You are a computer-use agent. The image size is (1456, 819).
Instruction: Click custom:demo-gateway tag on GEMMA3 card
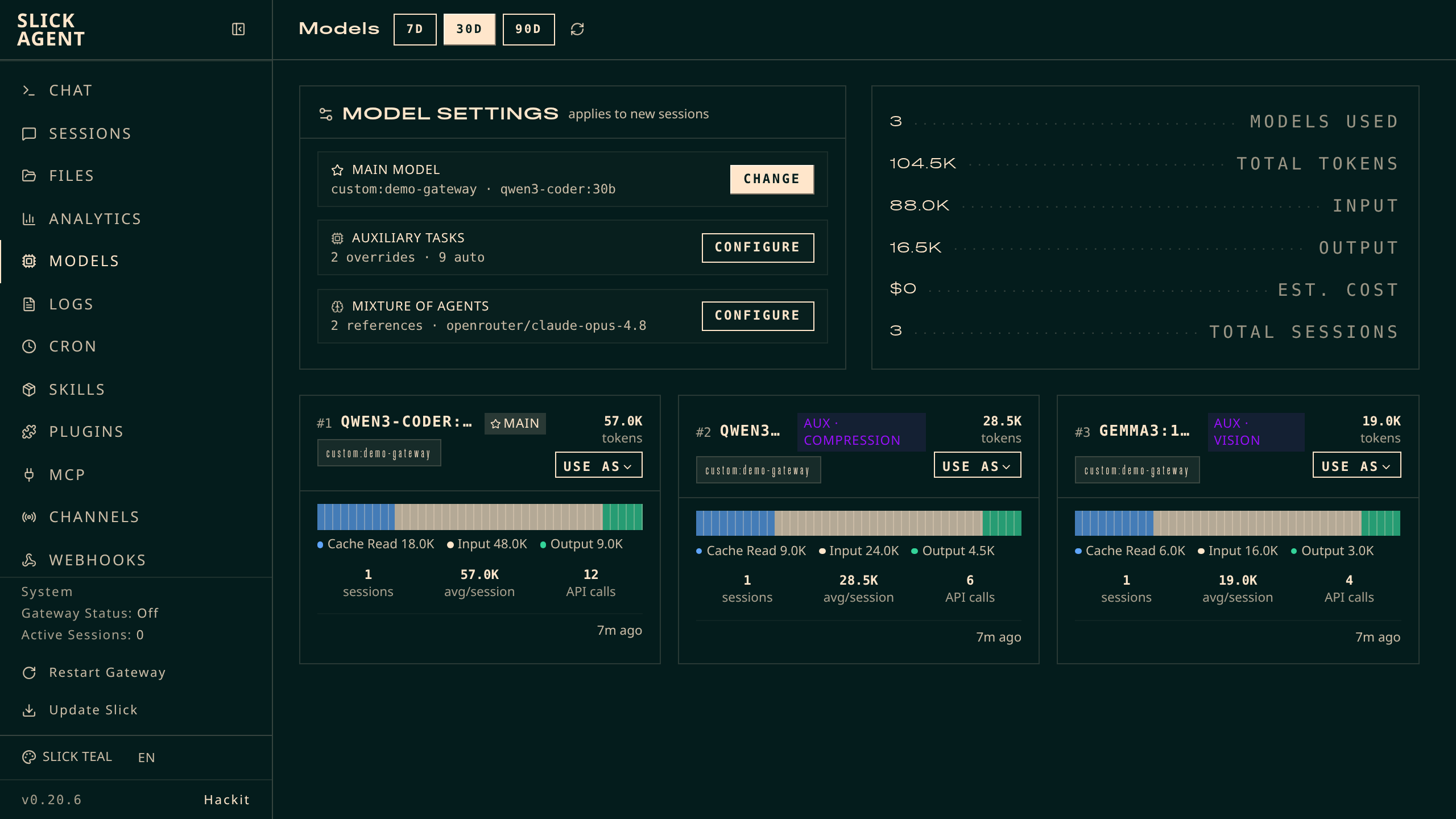[1137, 470]
